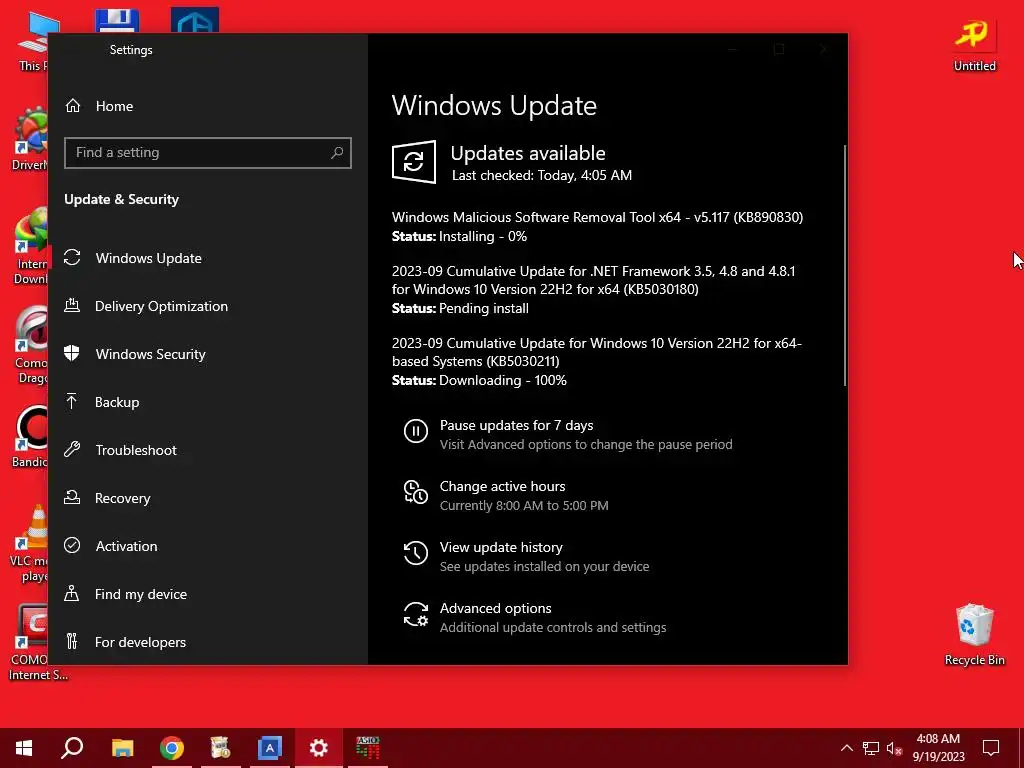
Task: Click the history icon beside View update history
Action: pyautogui.click(x=415, y=553)
